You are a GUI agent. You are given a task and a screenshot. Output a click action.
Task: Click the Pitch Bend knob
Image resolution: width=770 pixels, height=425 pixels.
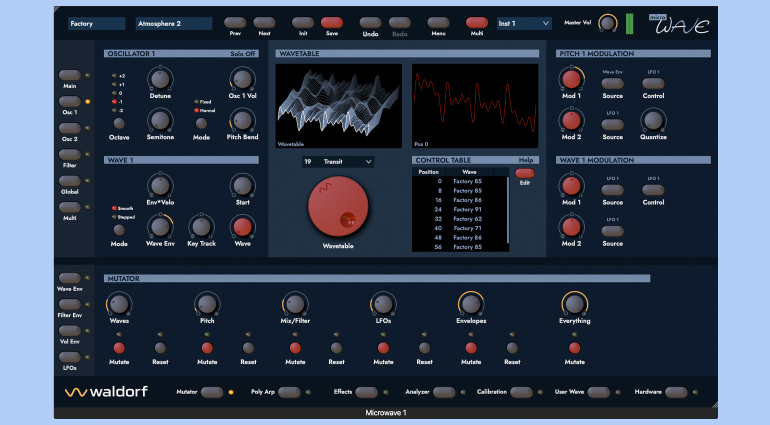[242, 120]
